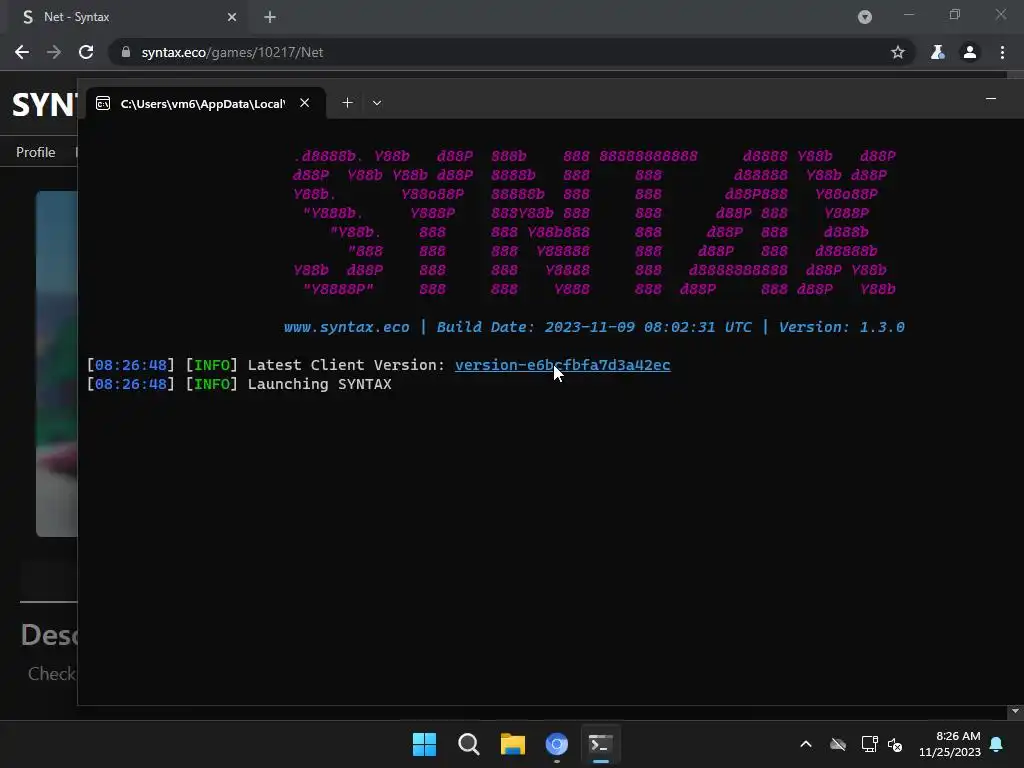Screen dimensions: 1024x768
Task: Click the www.syntax.eco text in terminal banner
Action: 347,327
